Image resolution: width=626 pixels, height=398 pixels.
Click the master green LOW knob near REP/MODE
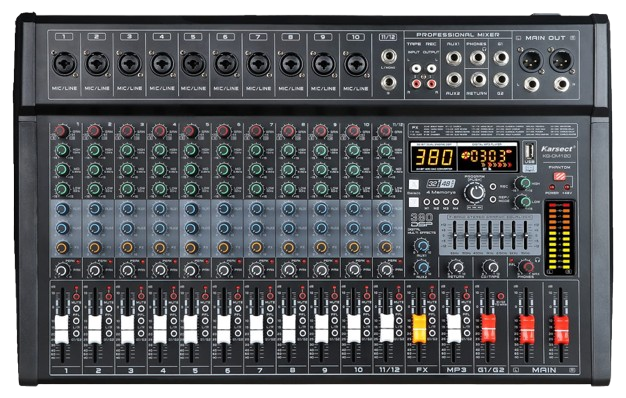tap(523, 202)
